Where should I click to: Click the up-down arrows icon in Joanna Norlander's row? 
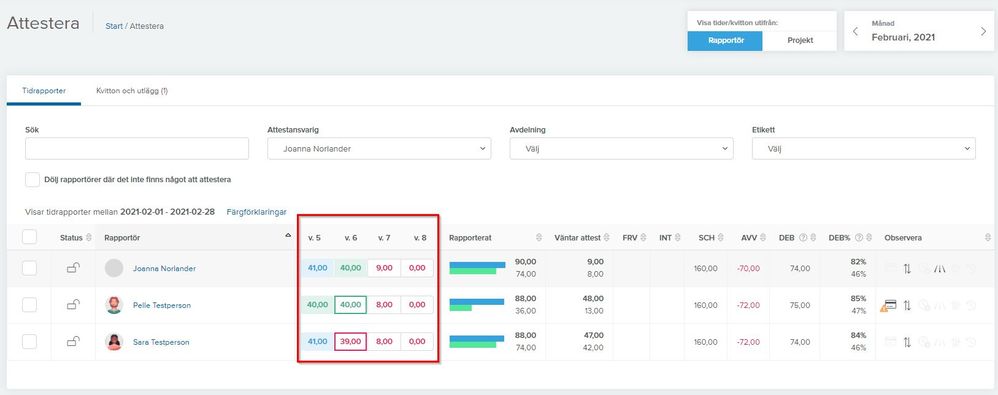tap(908, 268)
